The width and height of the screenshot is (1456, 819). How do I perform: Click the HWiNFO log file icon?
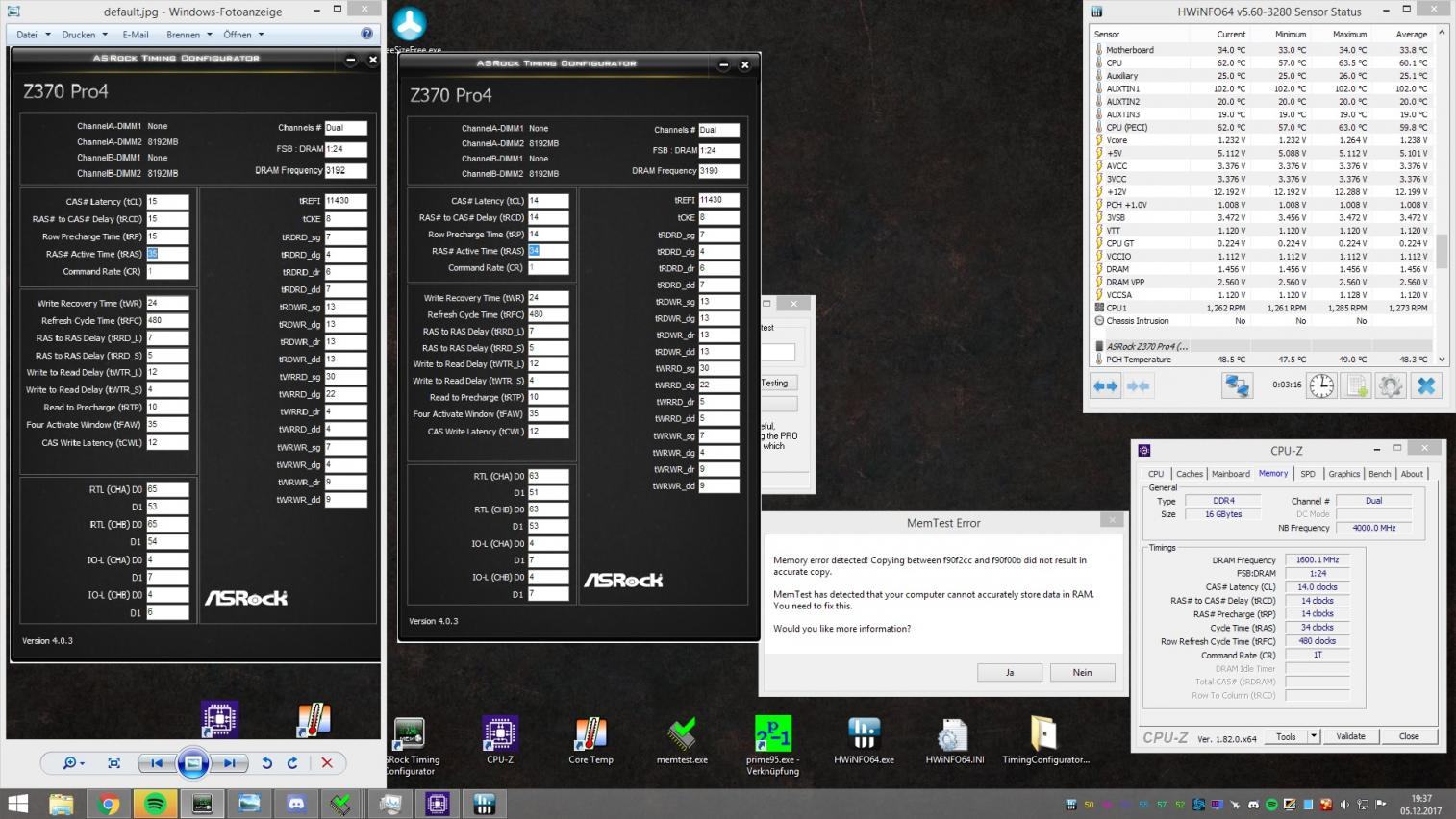(x=1356, y=385)
